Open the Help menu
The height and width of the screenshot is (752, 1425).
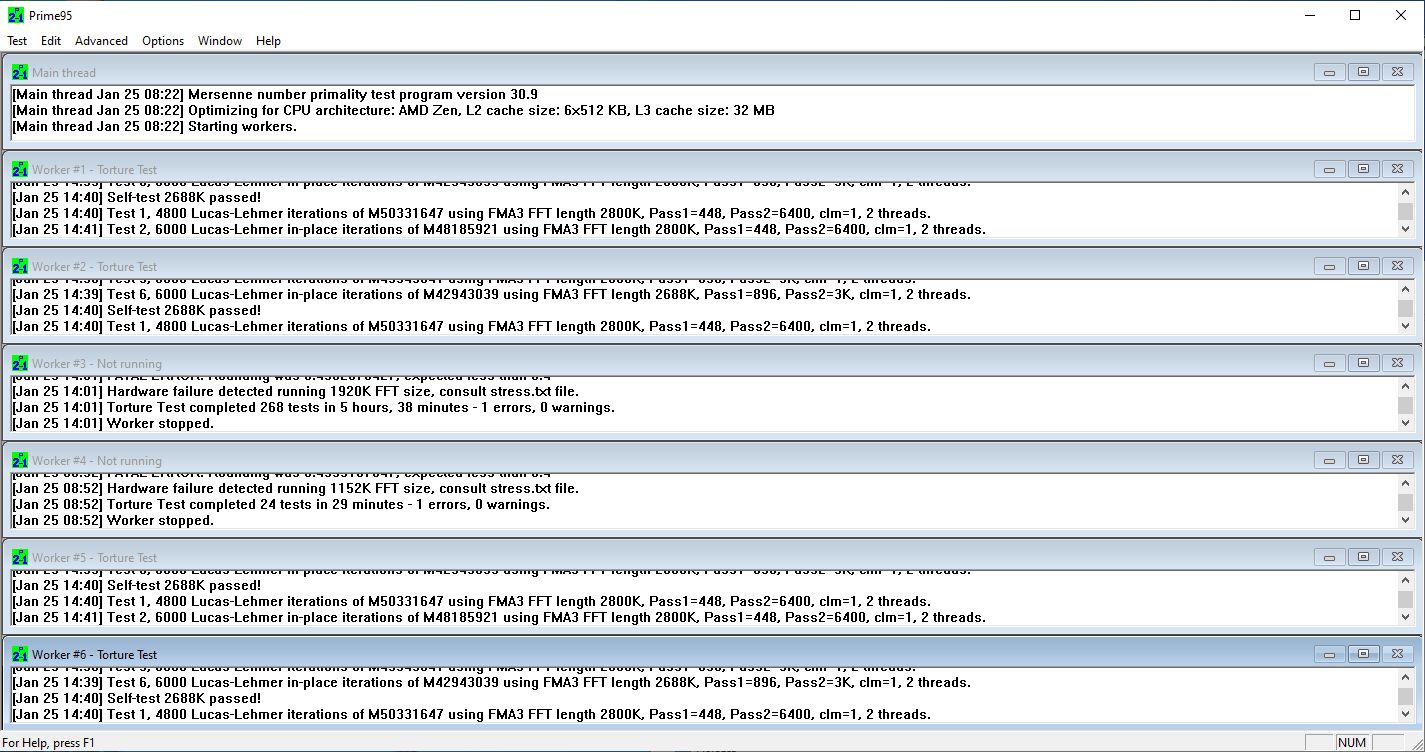pyautogui.click(x=268, y=41)
